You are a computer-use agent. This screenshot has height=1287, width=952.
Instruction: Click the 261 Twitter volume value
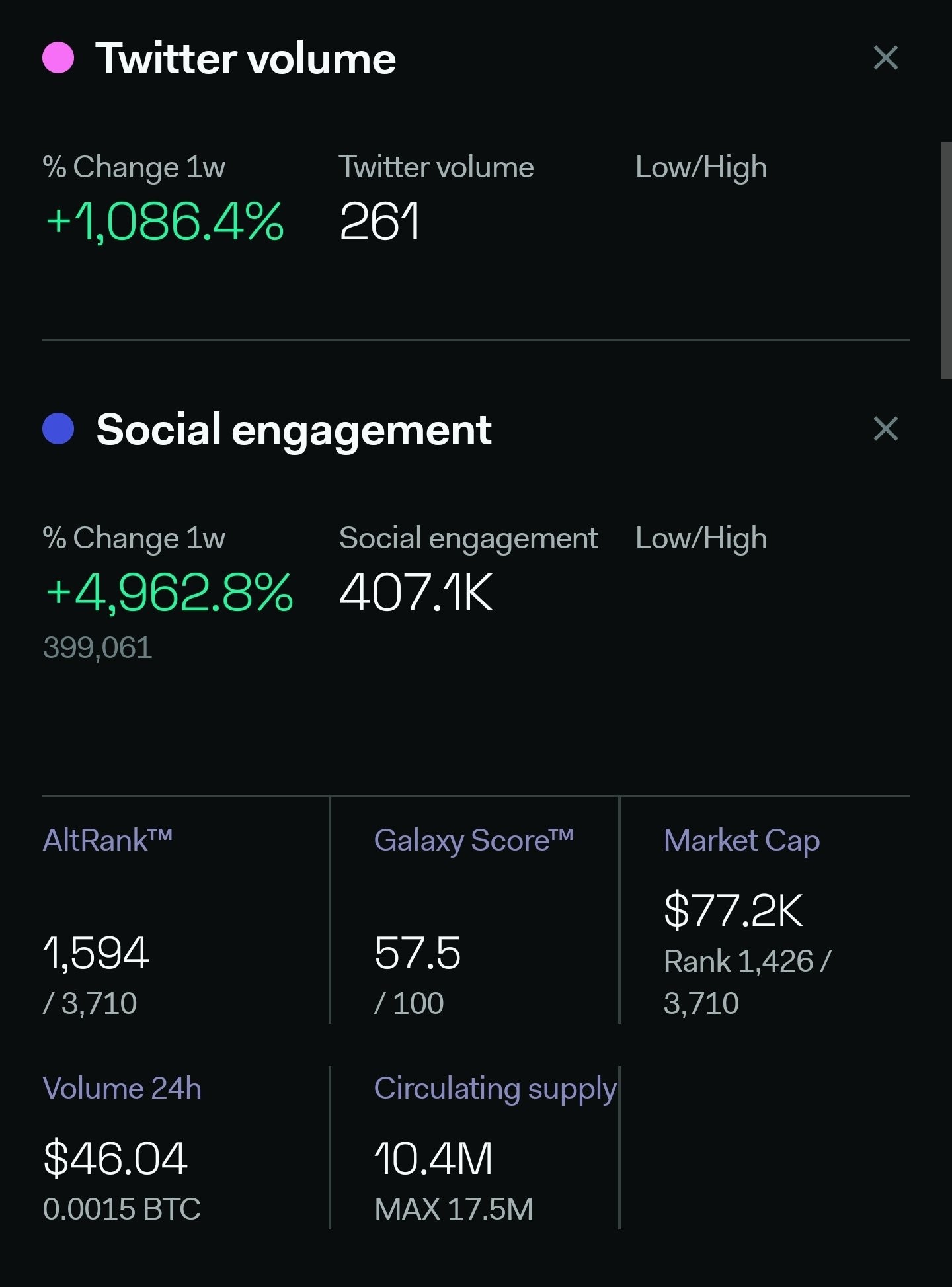click(x=379, y=222)
